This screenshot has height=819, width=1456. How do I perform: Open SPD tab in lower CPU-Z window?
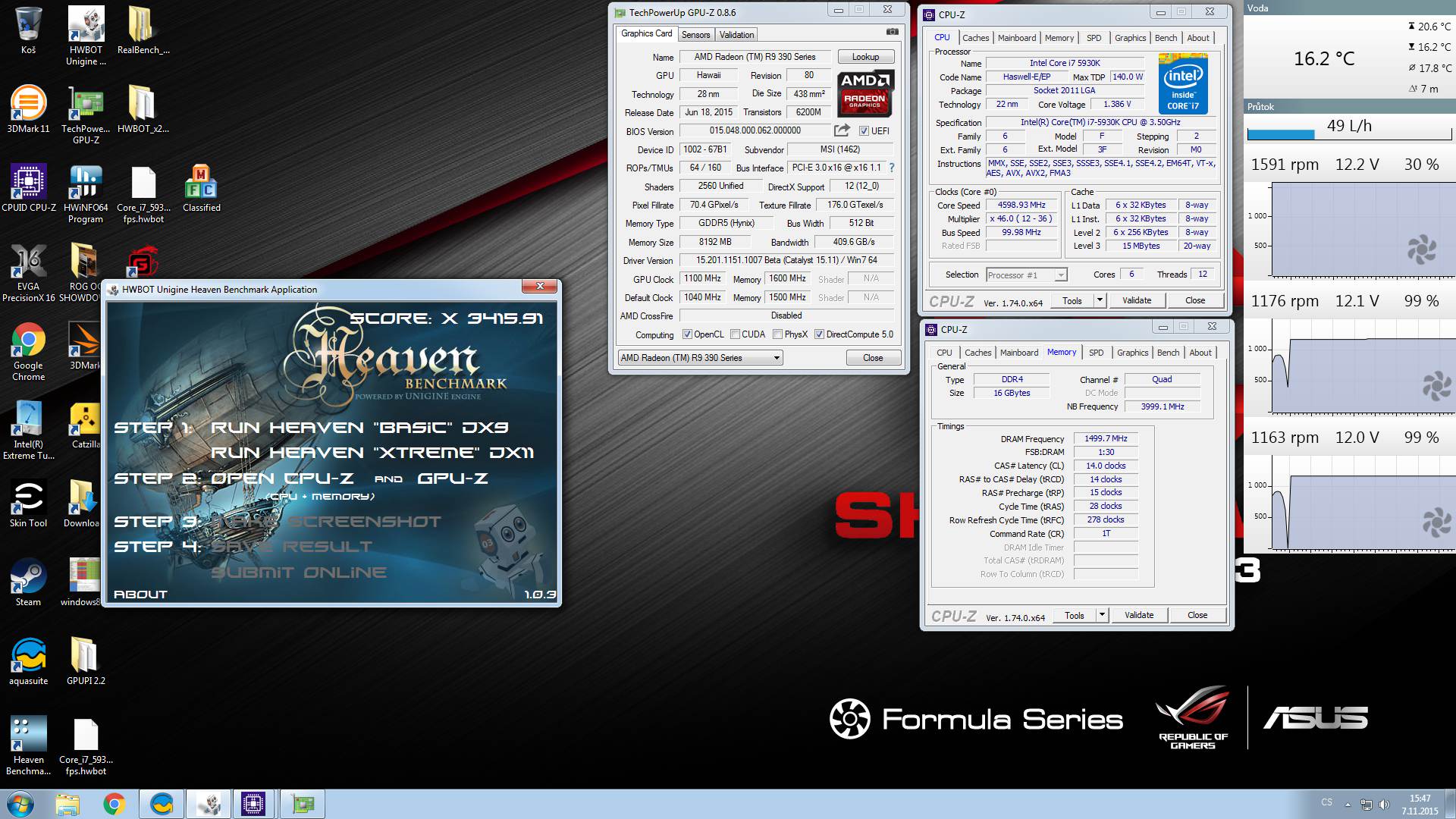[x=1097, y=353]
